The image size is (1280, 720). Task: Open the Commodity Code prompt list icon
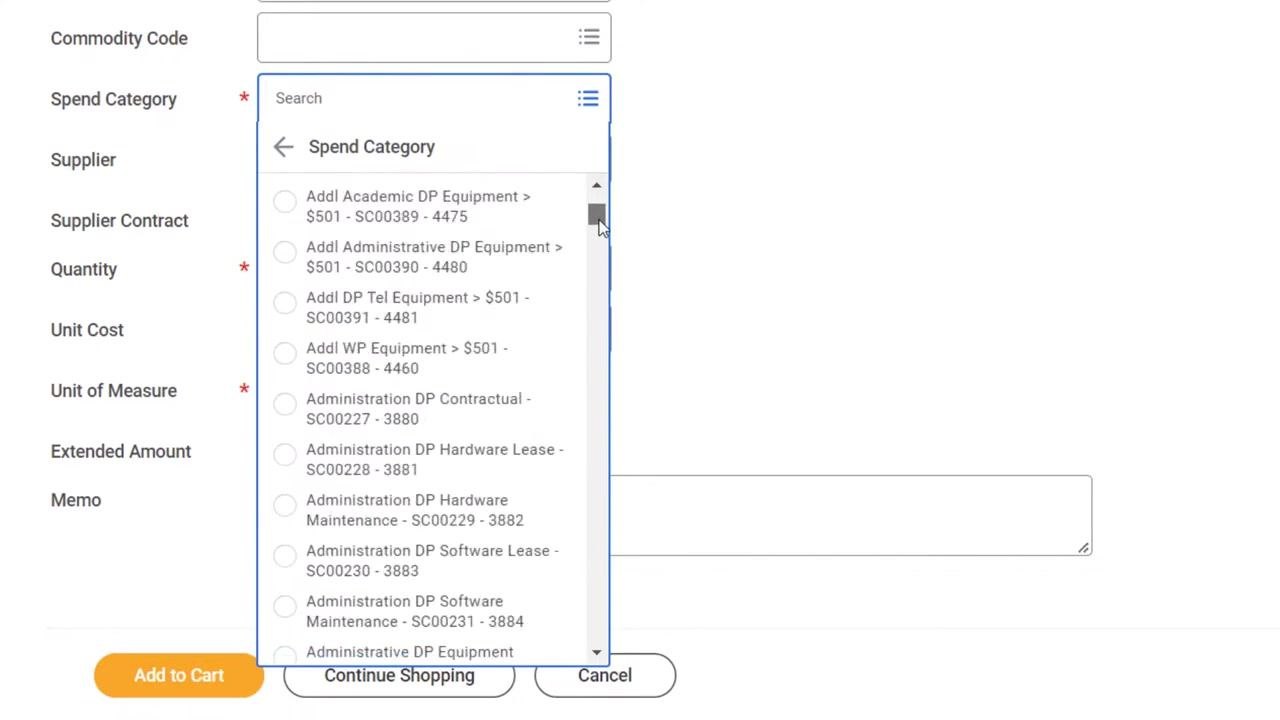[589, 38]
